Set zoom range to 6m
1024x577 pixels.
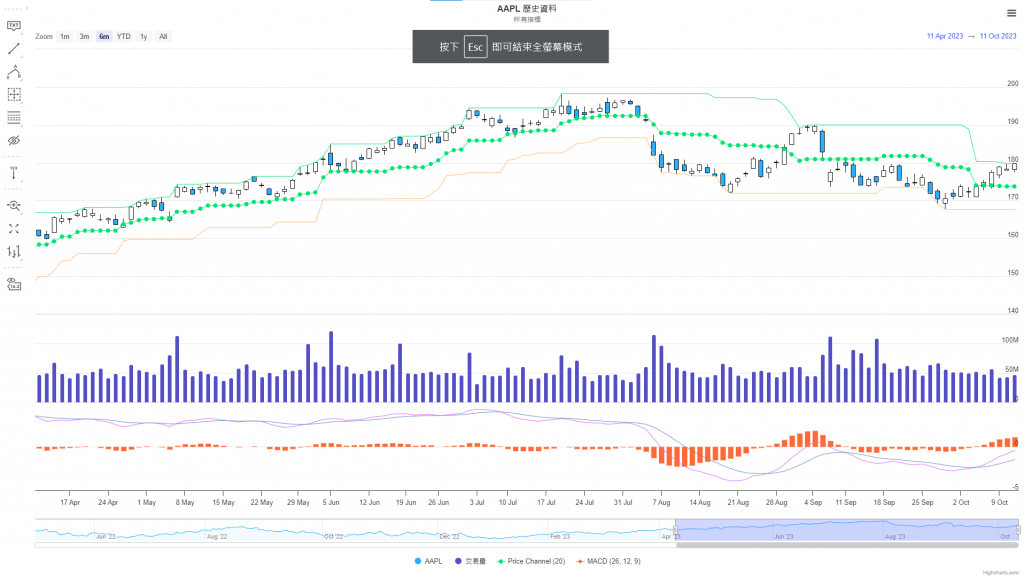(x=104, y=37)
